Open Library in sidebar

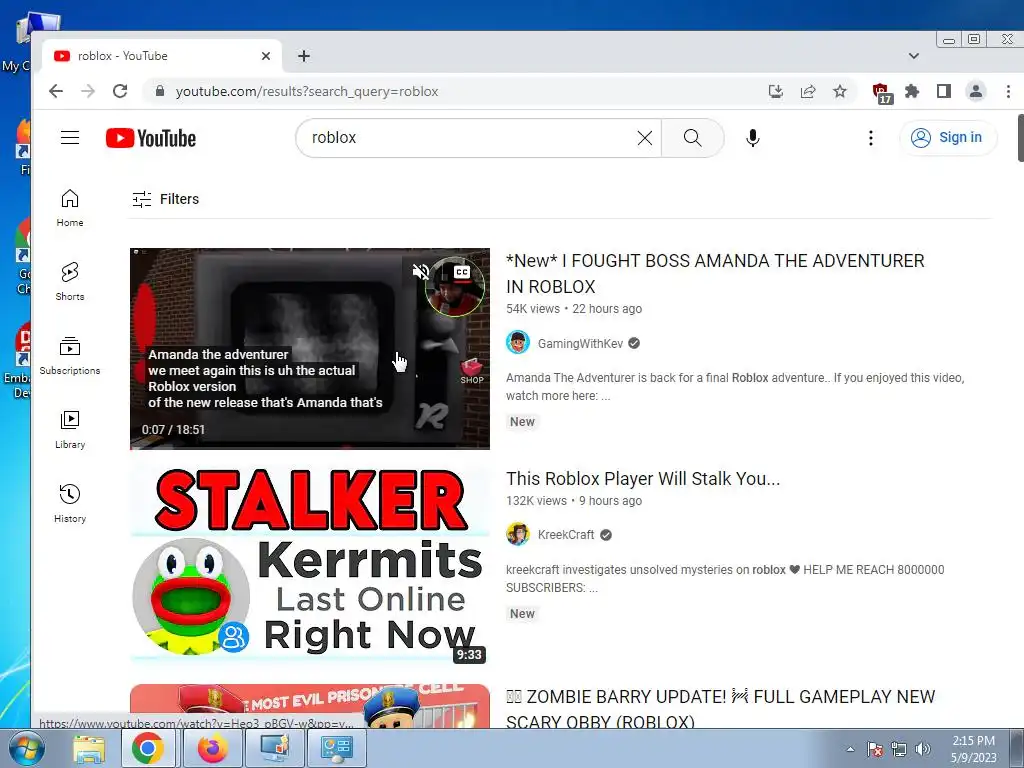pyautogui.click(x=70, y=430)
